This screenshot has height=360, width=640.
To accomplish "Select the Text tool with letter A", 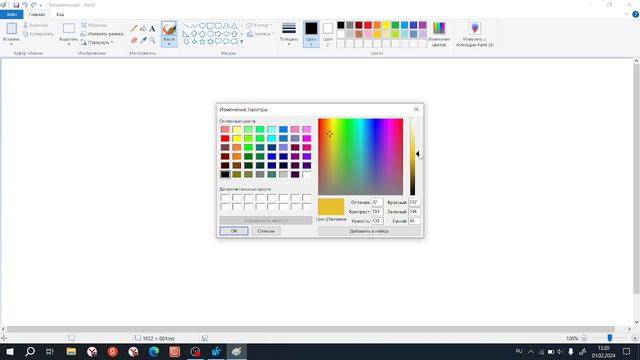I will pos(152,29).
